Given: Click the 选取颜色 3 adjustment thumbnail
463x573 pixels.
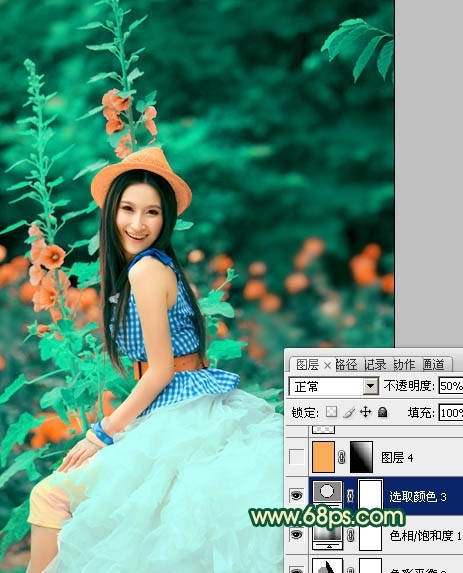Looking at the screenshot, I should click(x=327, y=492).
